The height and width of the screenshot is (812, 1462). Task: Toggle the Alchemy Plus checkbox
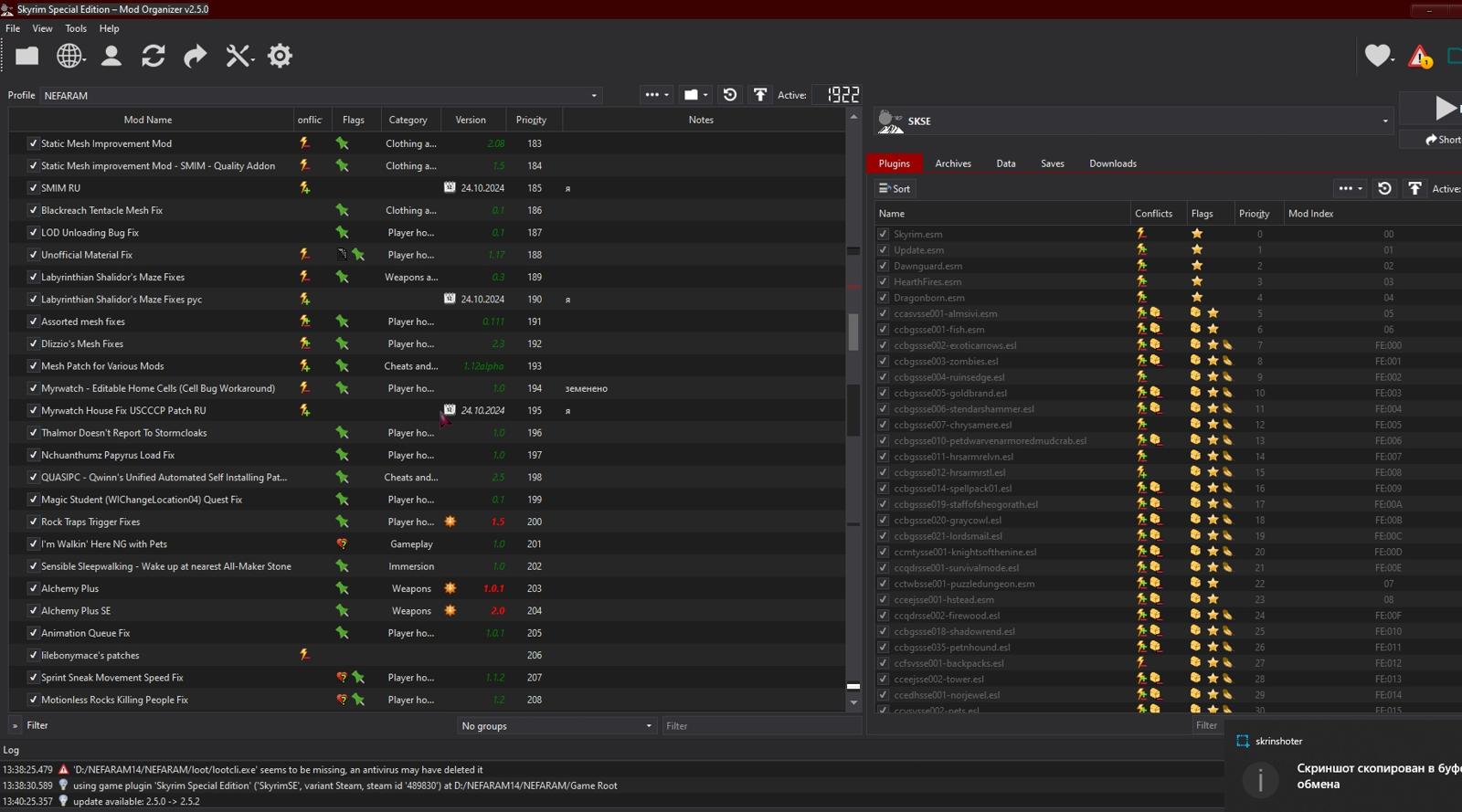click(33, 588)
